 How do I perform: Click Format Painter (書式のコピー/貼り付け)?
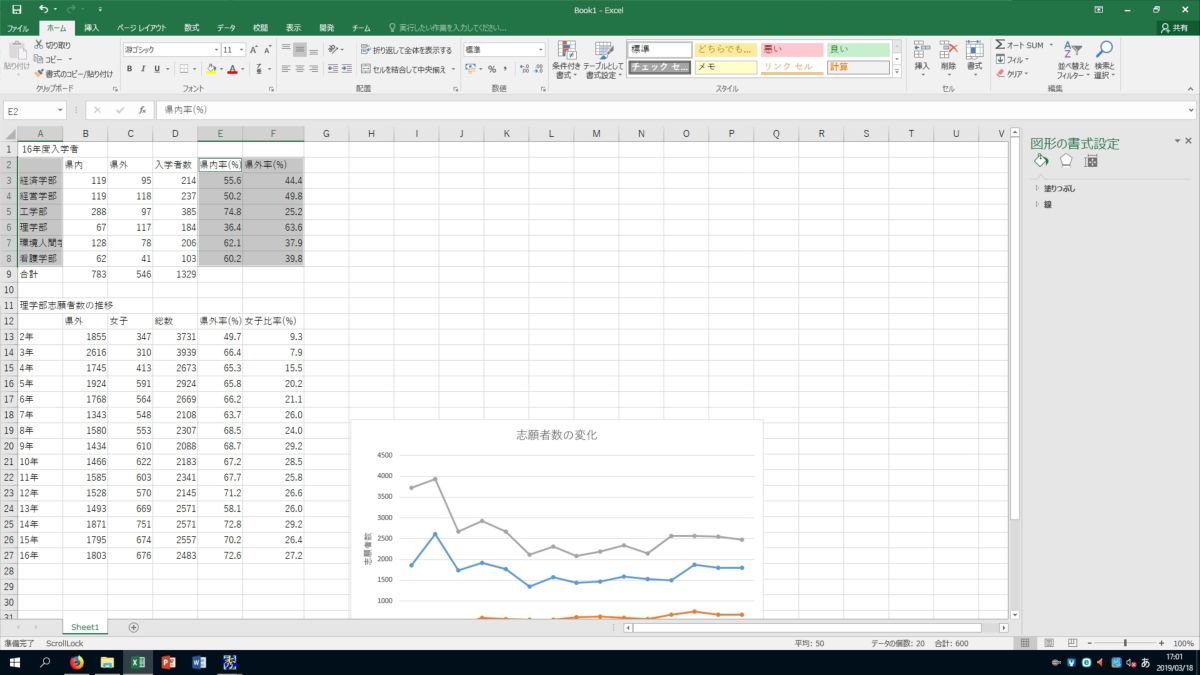[x=73, y=73]
